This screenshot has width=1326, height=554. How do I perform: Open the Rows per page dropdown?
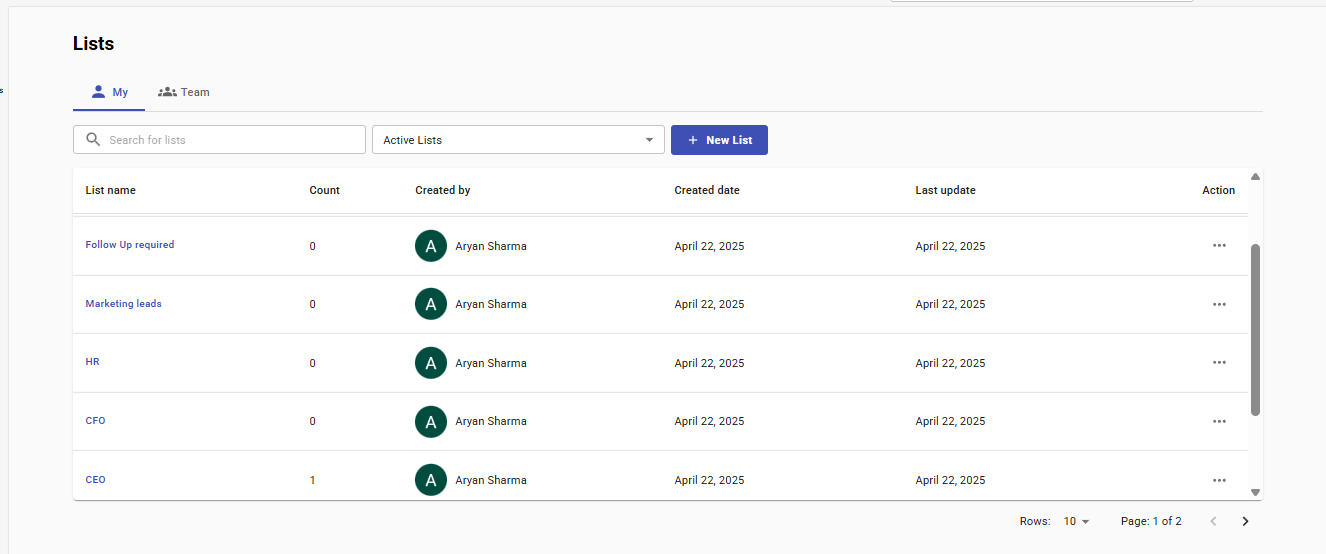point(1076,521)
